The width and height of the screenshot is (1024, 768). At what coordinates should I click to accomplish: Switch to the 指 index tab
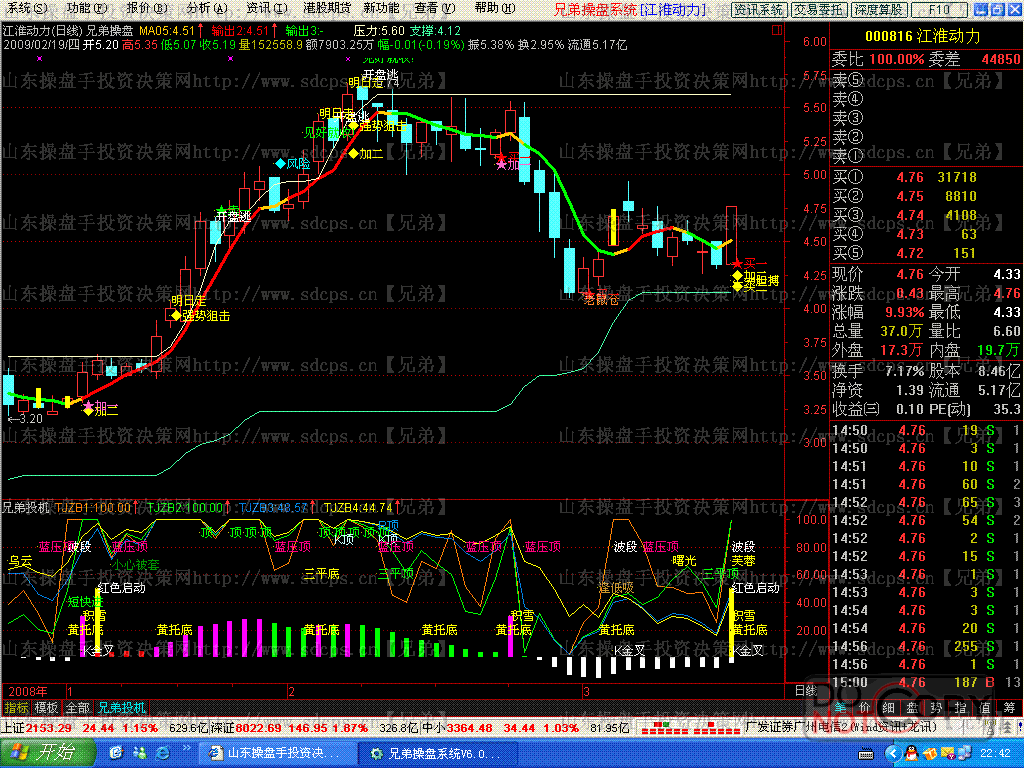[961, 707]
